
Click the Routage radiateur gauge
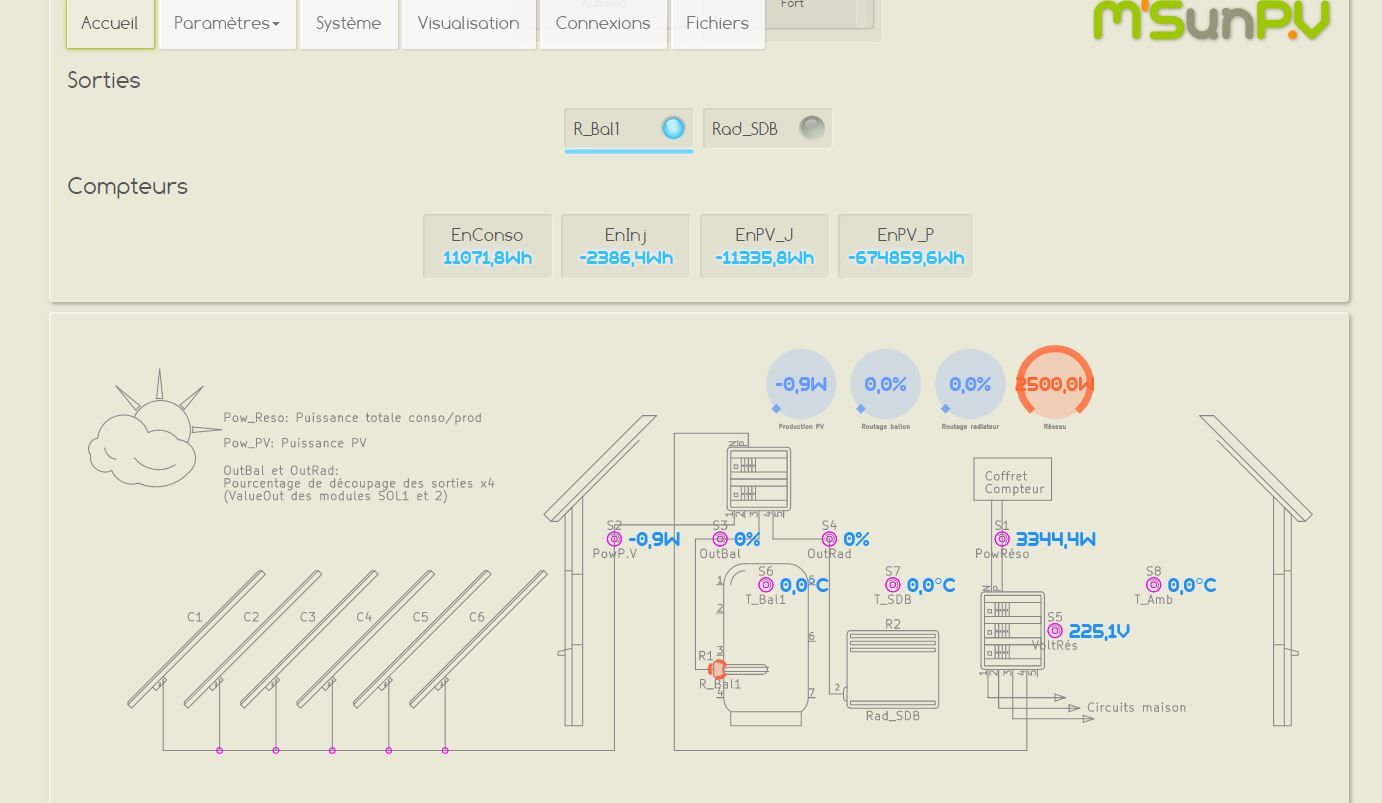(x=970, y=384)
